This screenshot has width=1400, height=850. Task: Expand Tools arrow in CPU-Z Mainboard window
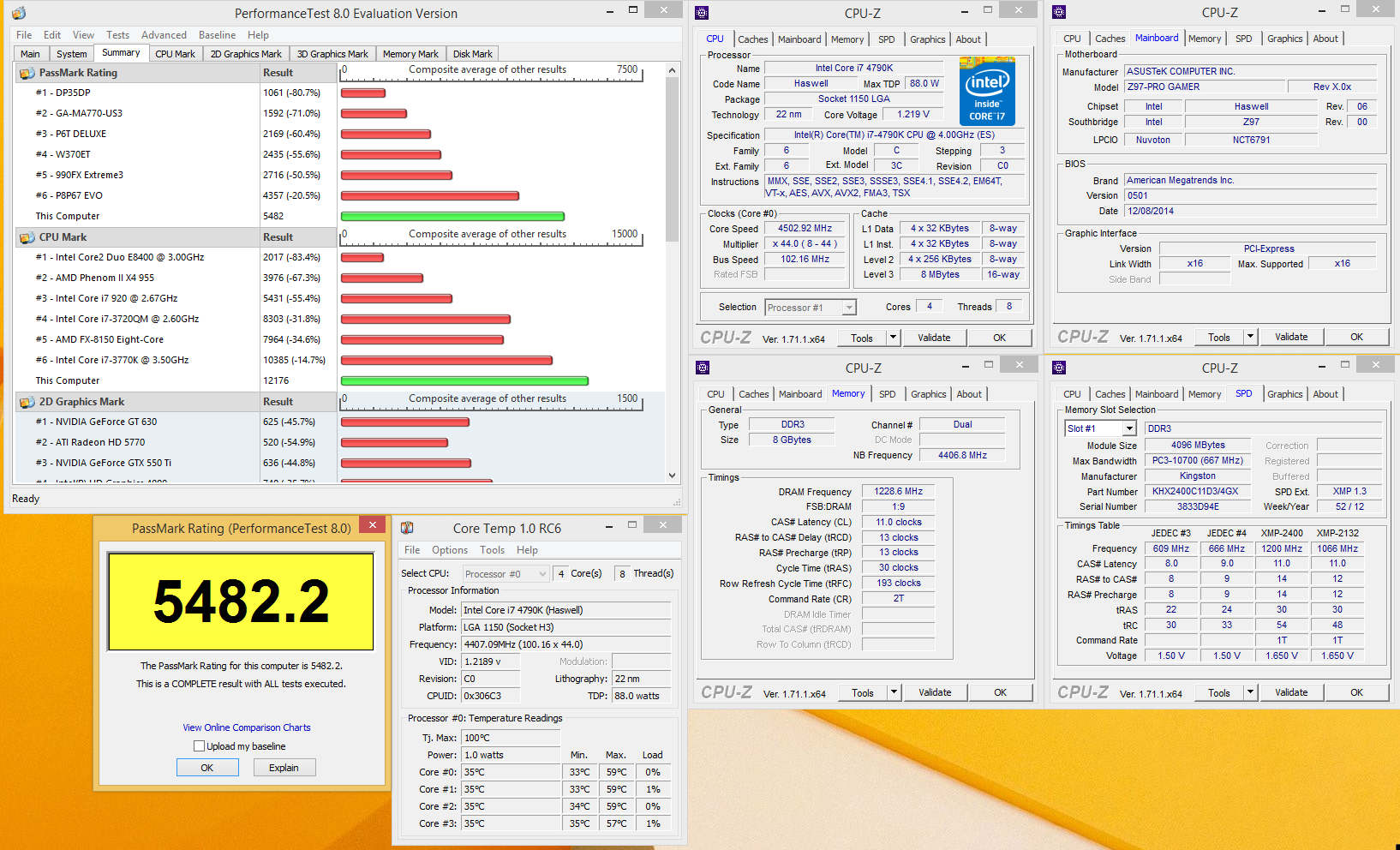(1250, 337)
